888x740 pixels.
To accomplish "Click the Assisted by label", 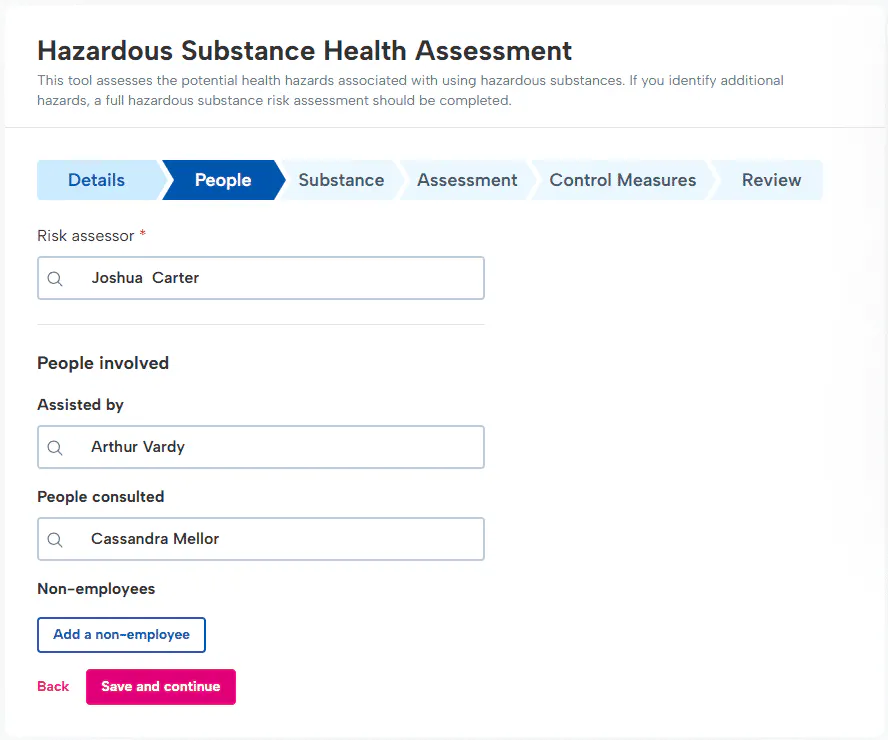I will coord(80,405).
